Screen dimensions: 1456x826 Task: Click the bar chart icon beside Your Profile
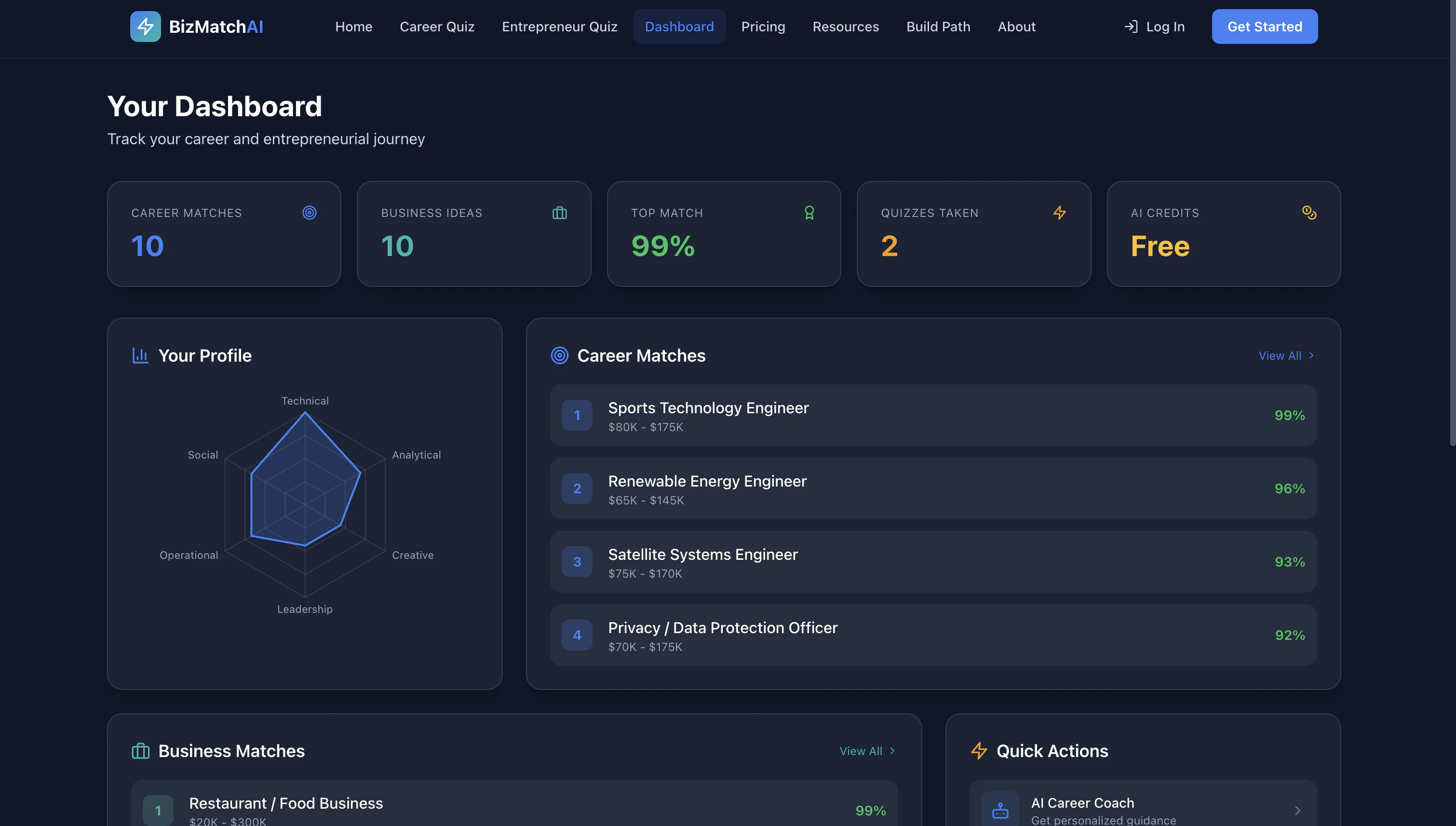click(x=140, y=356)
